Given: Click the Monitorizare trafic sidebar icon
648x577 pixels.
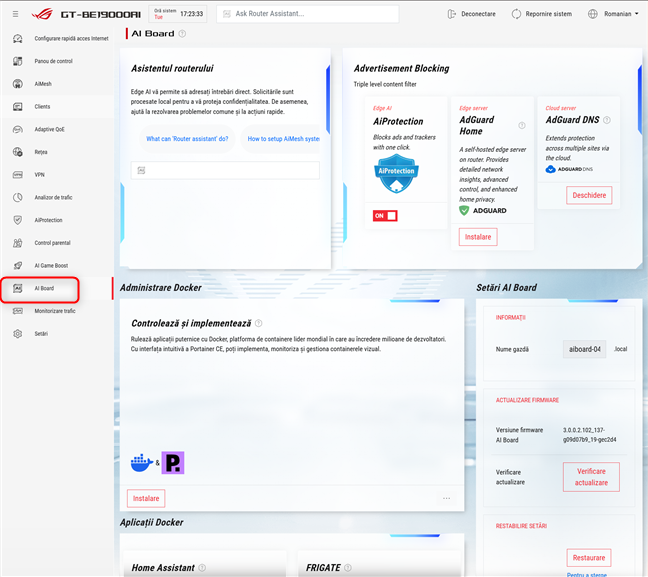Looking at the screenshot, I should (x=17, y=311).
